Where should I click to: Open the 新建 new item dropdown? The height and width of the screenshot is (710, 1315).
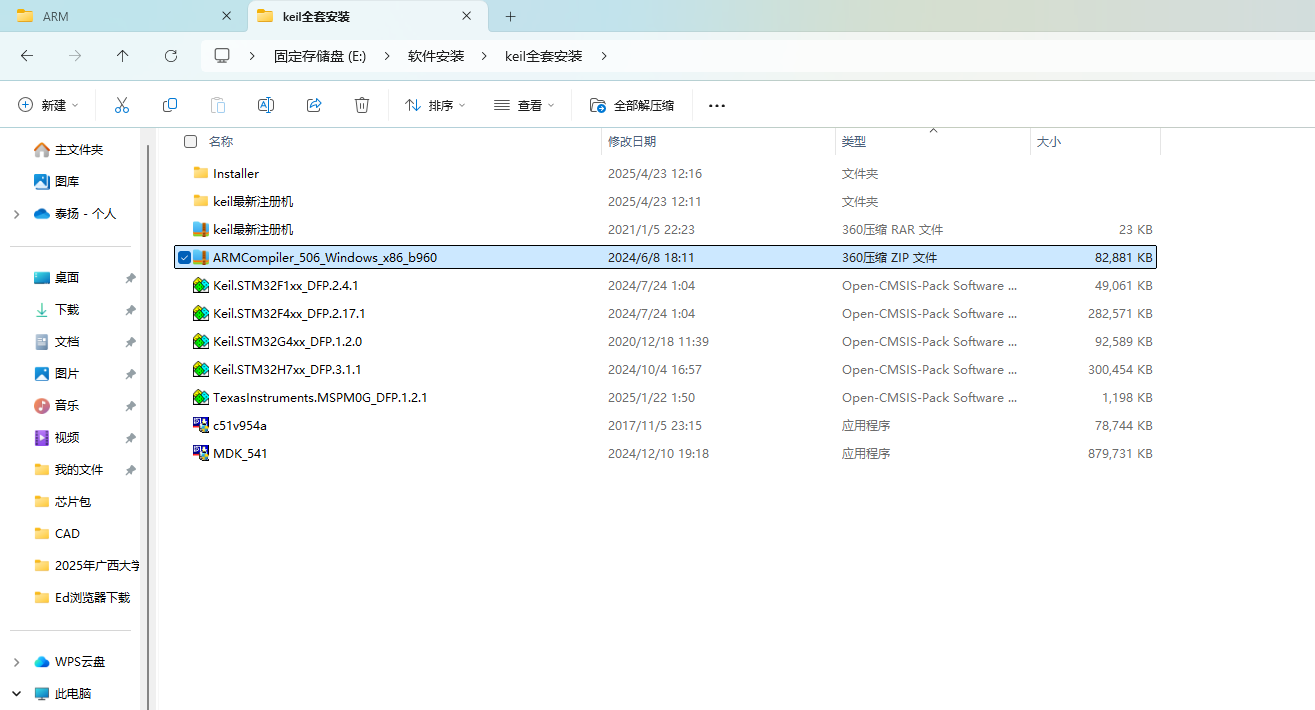coord(48,105)
